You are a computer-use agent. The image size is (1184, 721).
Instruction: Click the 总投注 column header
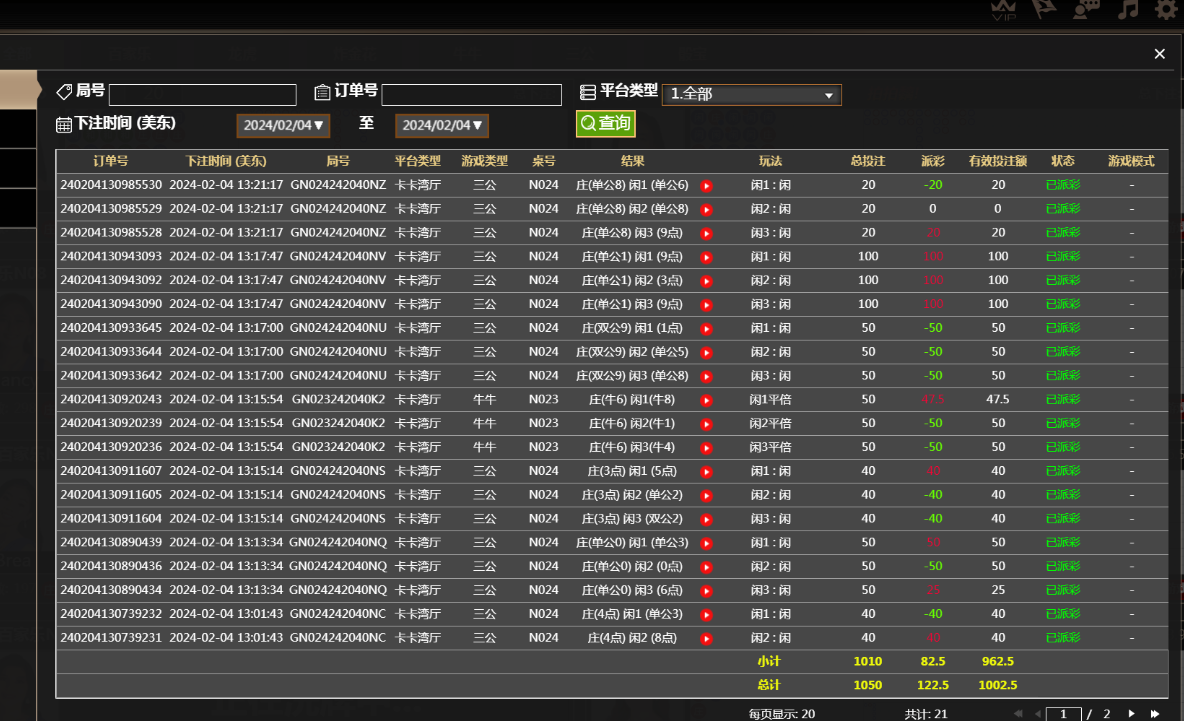coord(868,161)
